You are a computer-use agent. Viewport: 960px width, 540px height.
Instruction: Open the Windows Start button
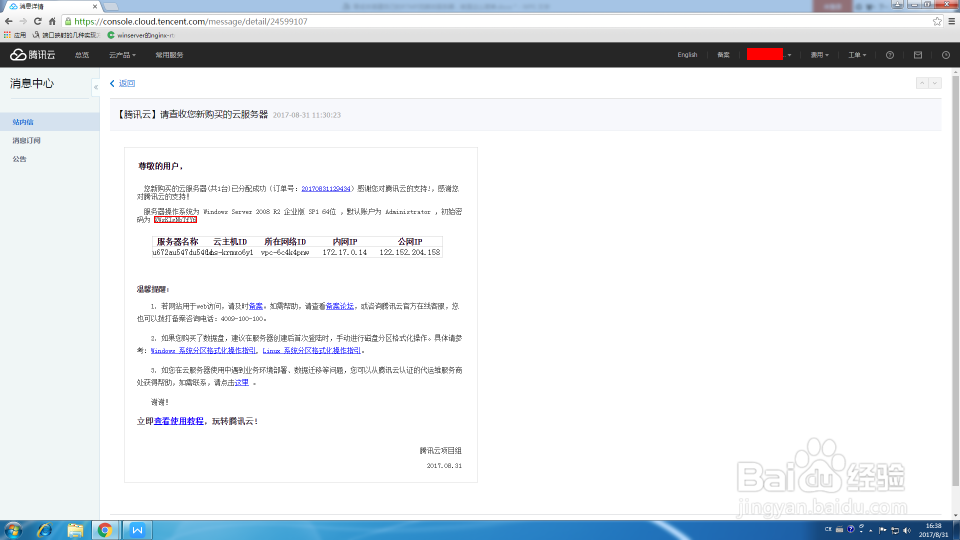pos(13,530)
